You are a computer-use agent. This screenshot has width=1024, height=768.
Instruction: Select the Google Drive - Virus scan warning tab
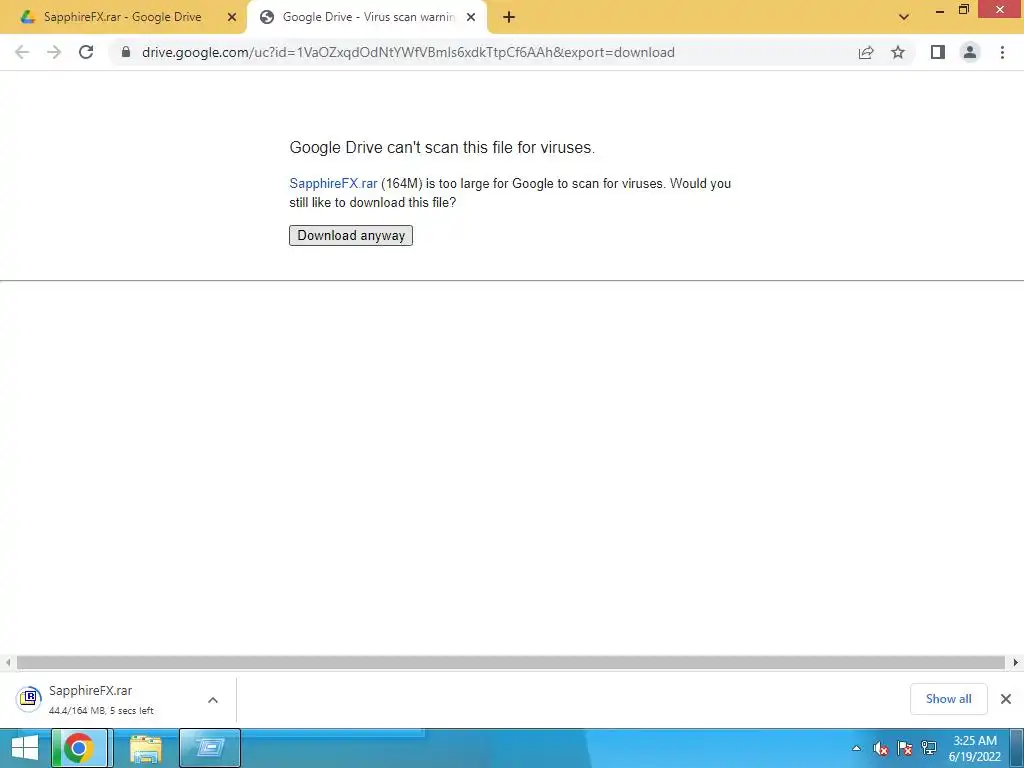tap(368, 17)
